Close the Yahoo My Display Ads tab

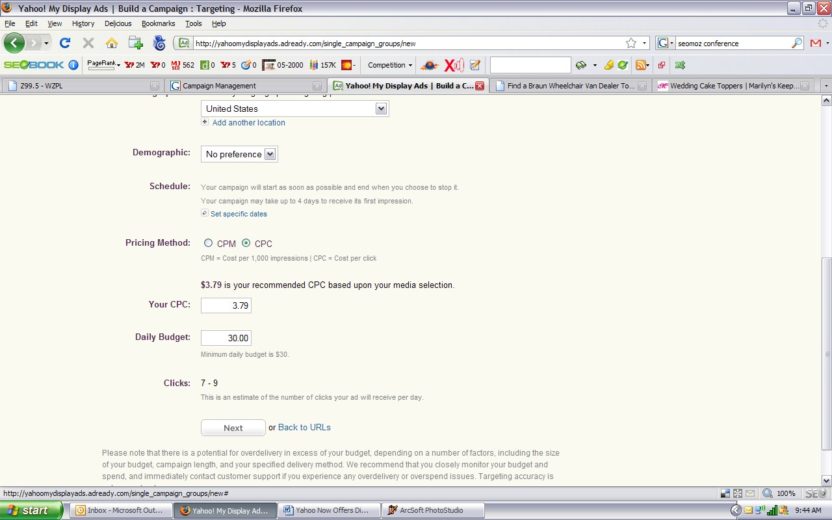[480, 86]
